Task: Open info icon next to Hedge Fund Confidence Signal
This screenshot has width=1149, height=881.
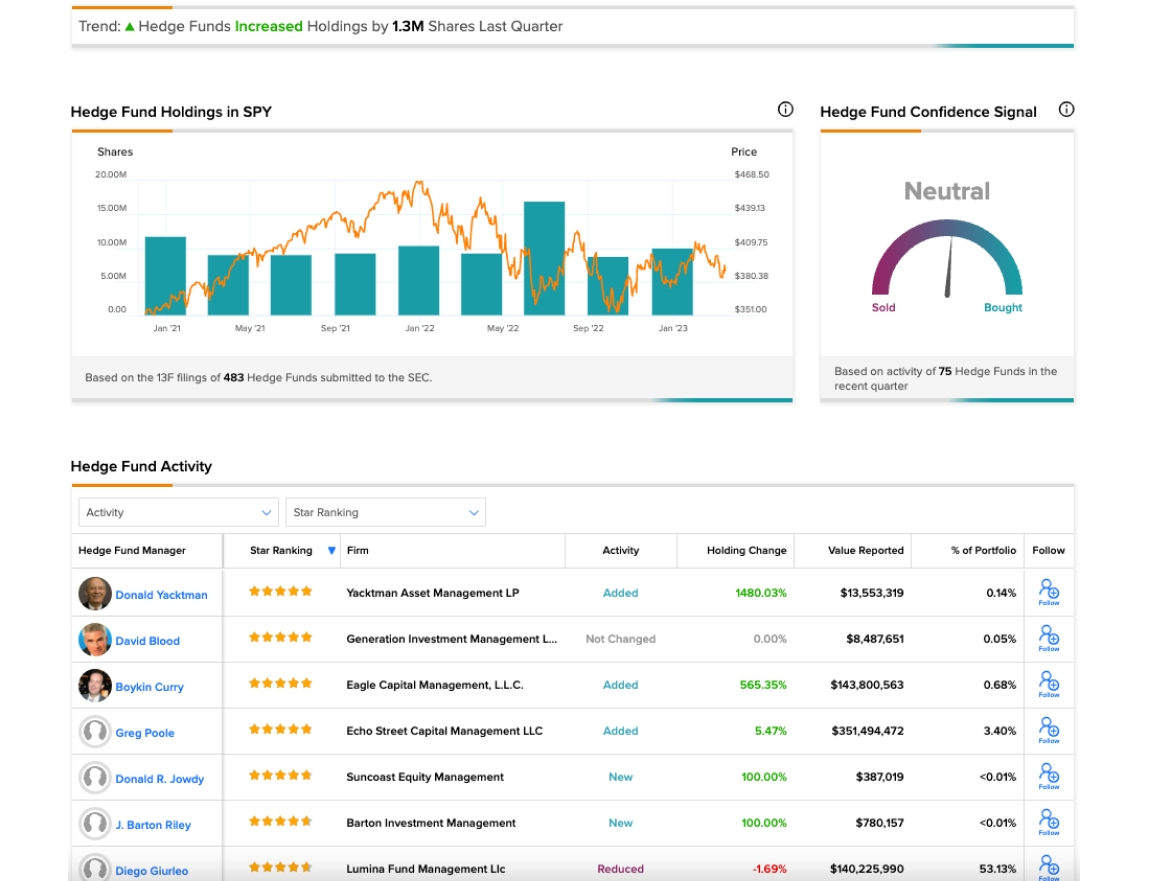Action: click(1066, 110)
